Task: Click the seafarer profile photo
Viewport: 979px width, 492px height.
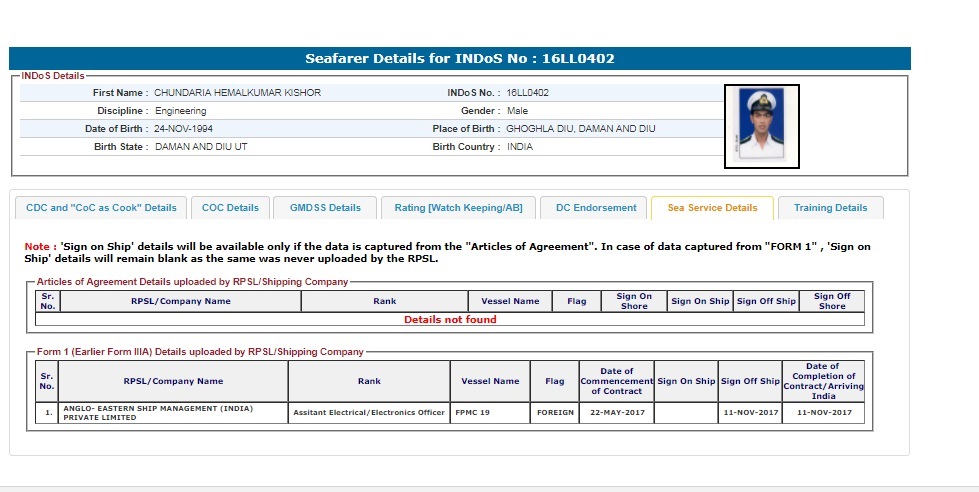Action: [x=761, y=126]
